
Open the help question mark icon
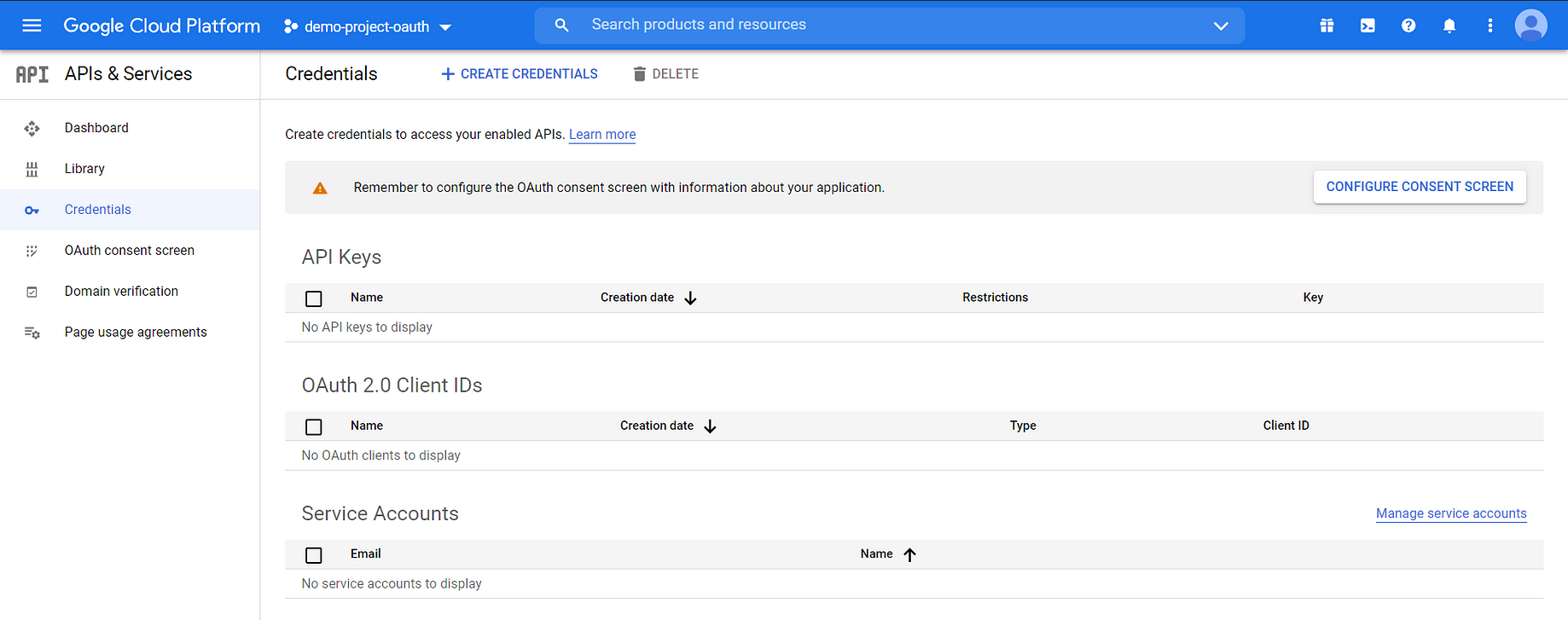pyautogui.click(x=1408, y=26)
